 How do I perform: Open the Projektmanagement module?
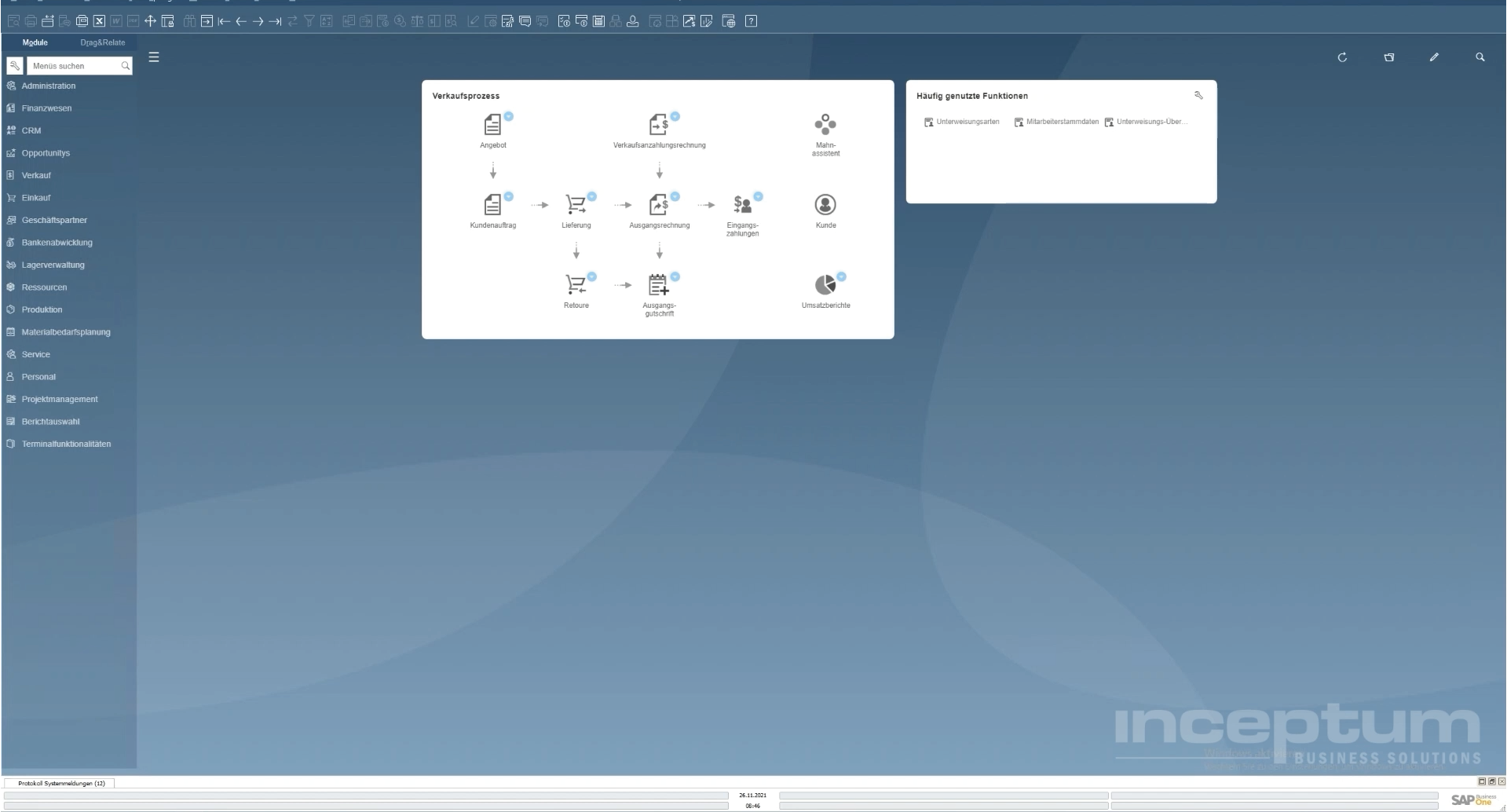point(60,399)
